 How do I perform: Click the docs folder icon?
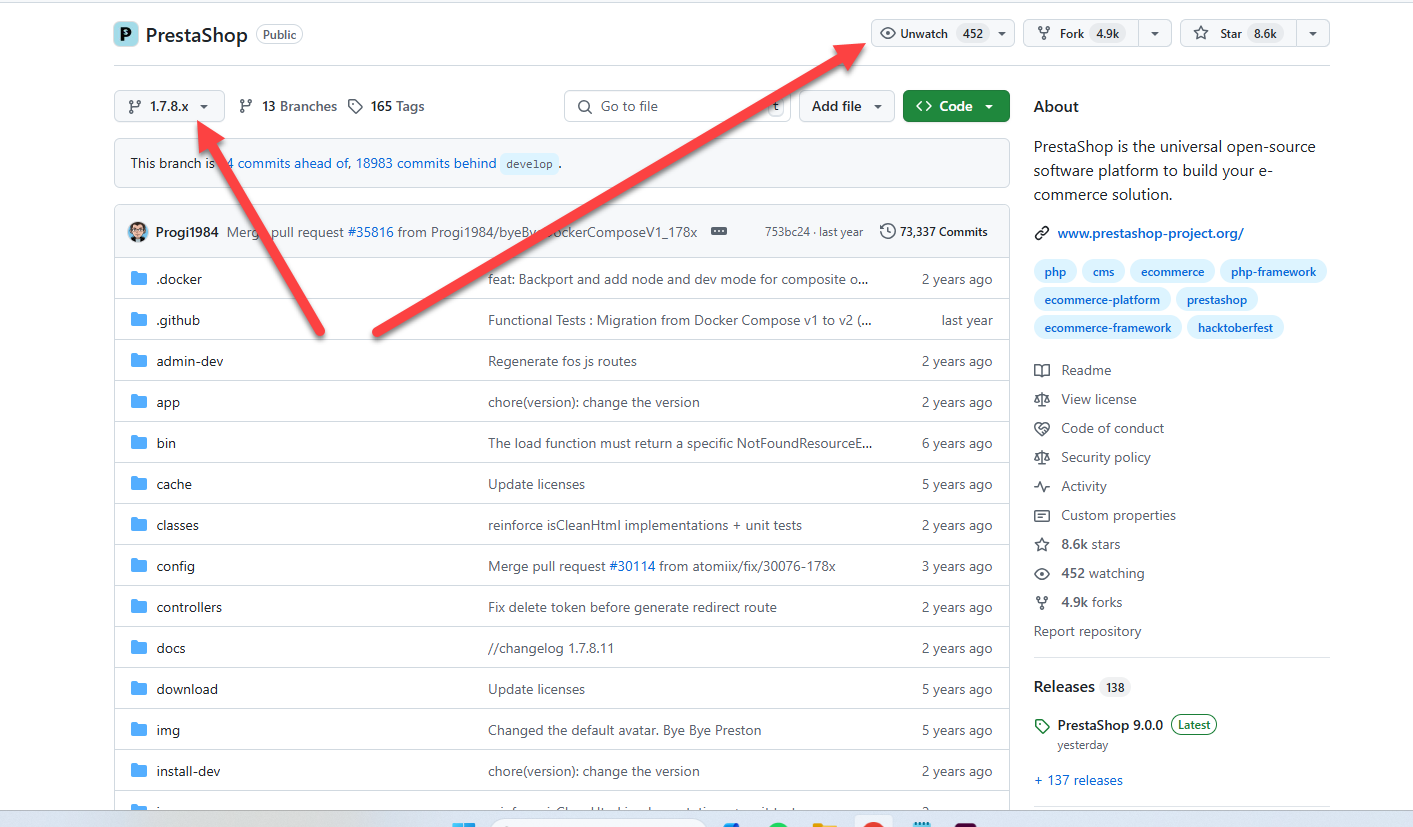pos(139,648)
